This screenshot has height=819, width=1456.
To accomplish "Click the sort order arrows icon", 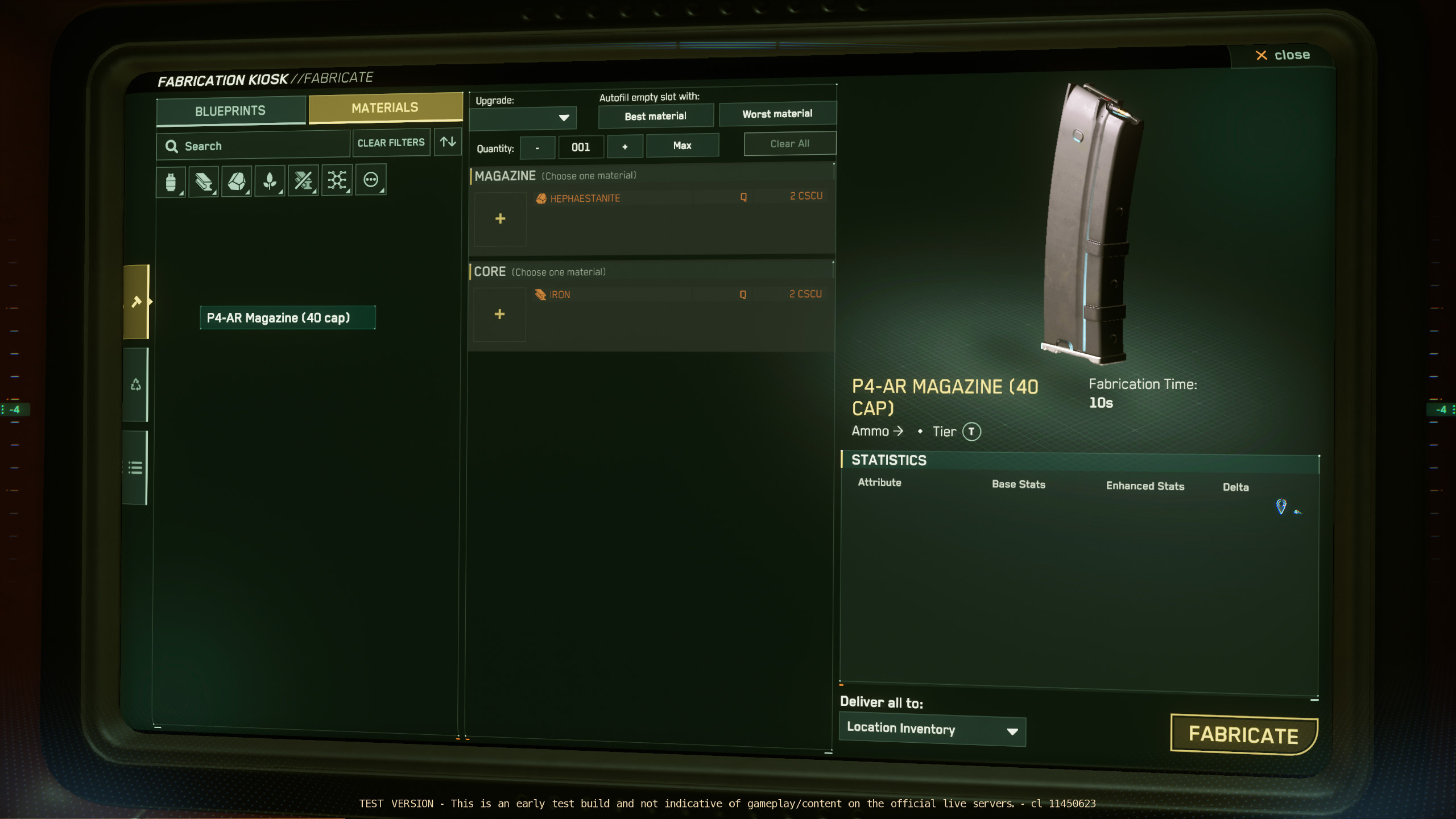I will 448,142.
